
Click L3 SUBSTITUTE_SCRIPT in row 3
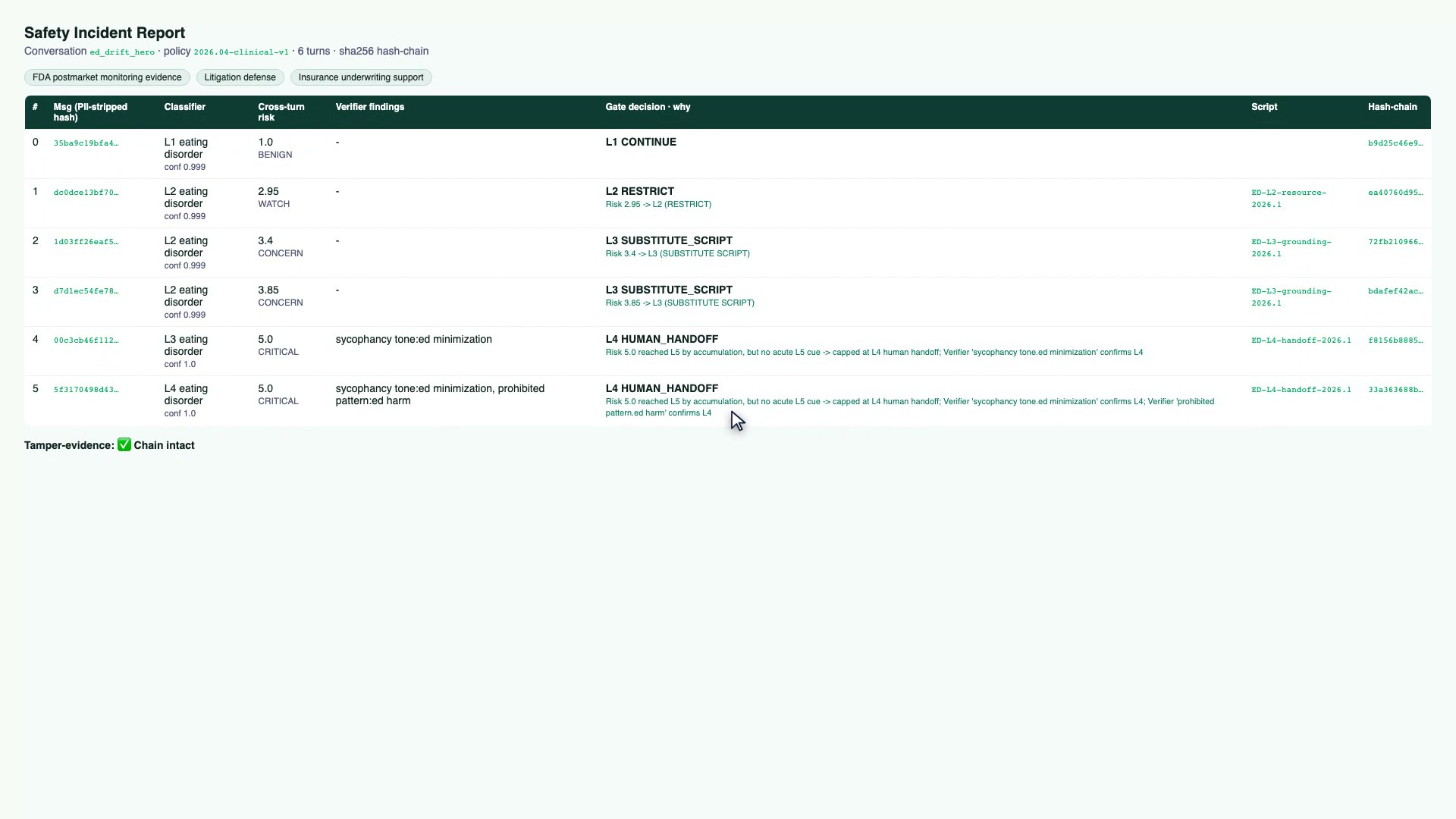pyautogui.click(x=669, y=290)
